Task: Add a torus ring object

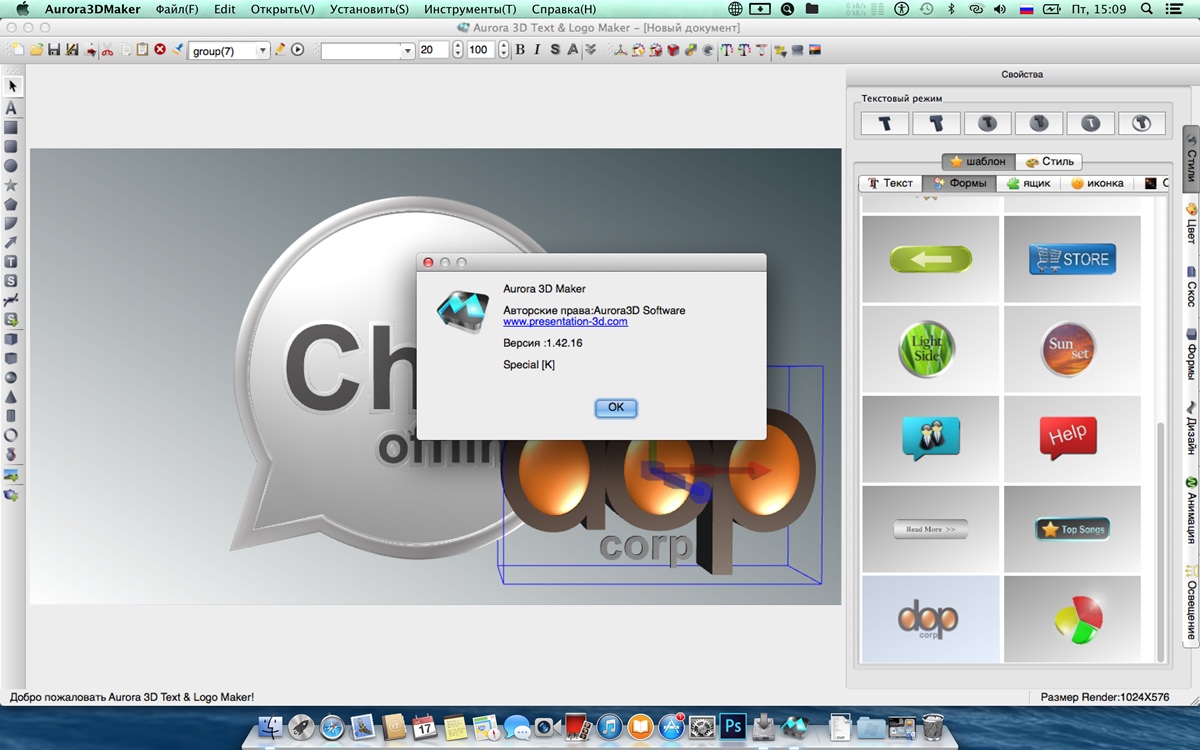Action: pos(12,435)
